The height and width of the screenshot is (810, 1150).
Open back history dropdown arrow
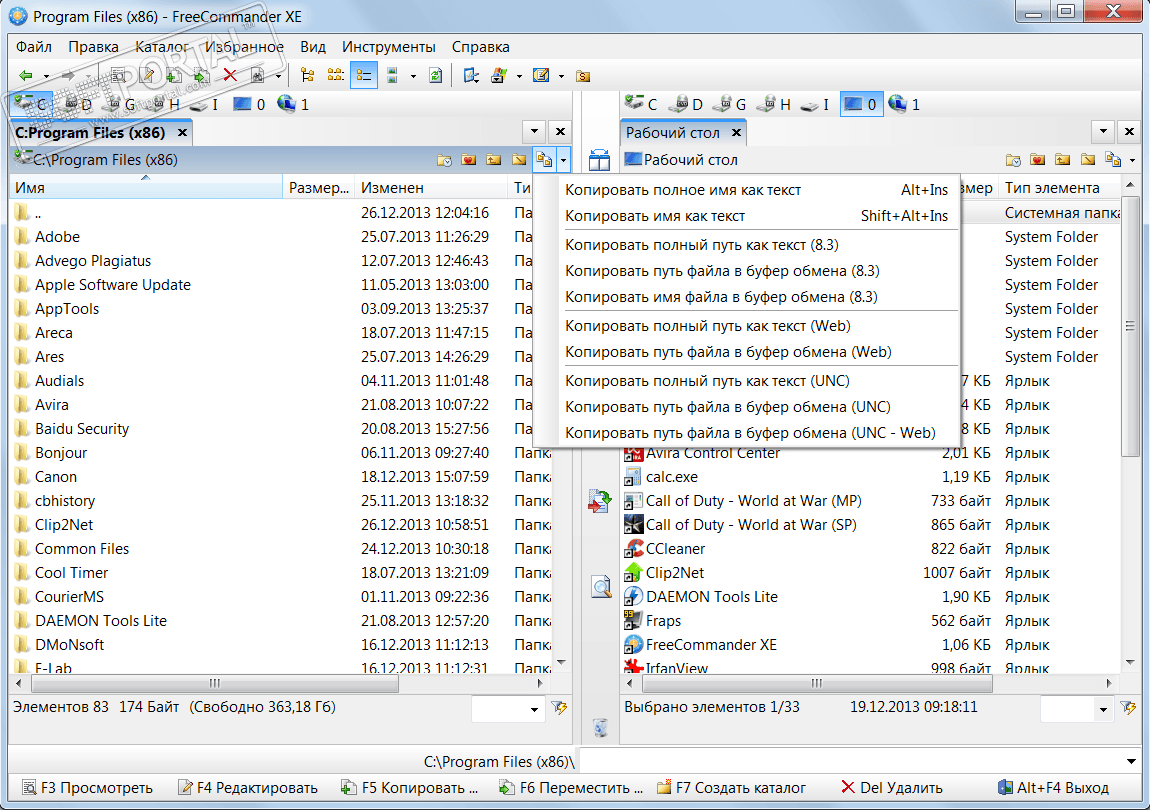(46, 76)
